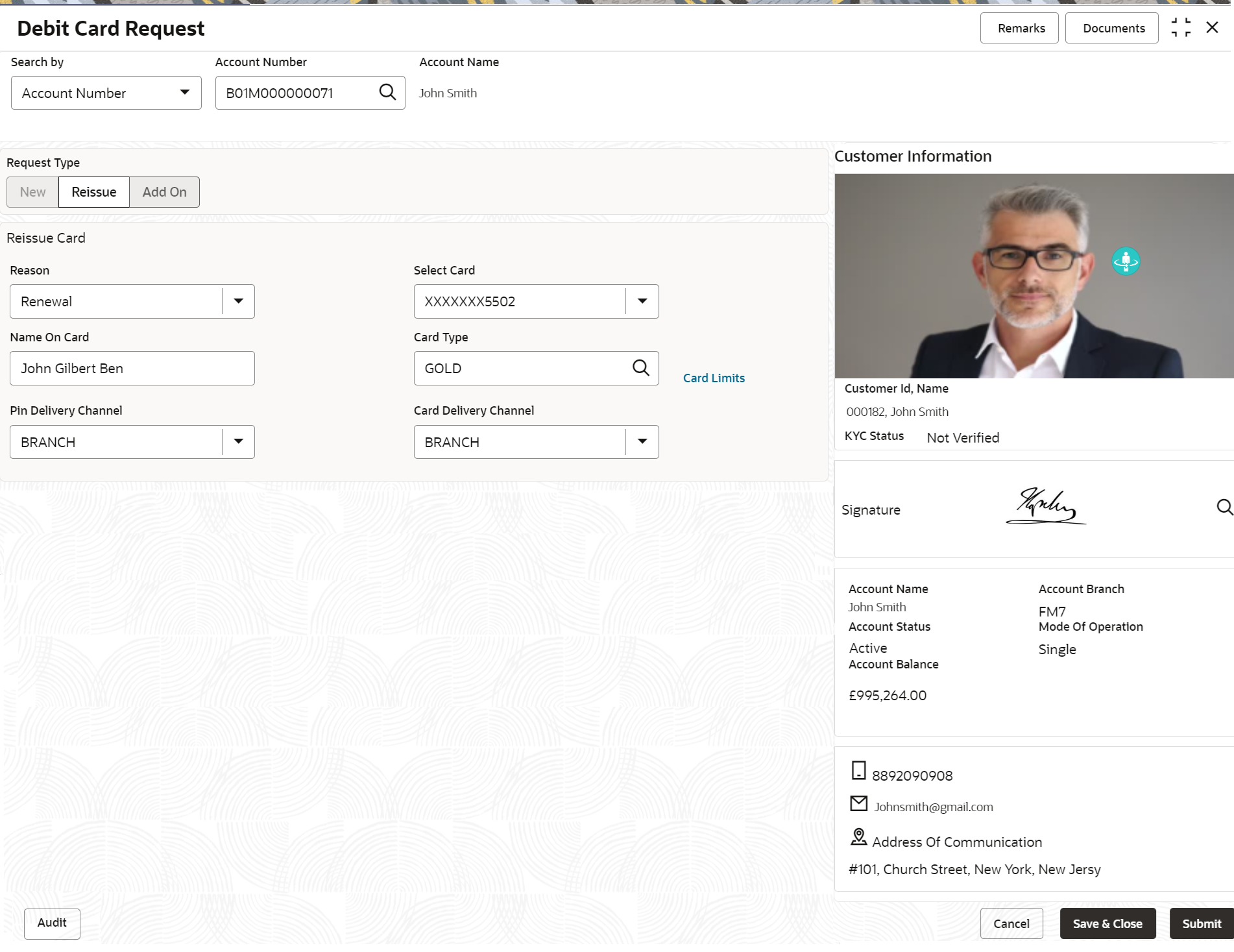1234x952 pixels.
Task: Select the Reissue request type
Action: pos(94,192)
